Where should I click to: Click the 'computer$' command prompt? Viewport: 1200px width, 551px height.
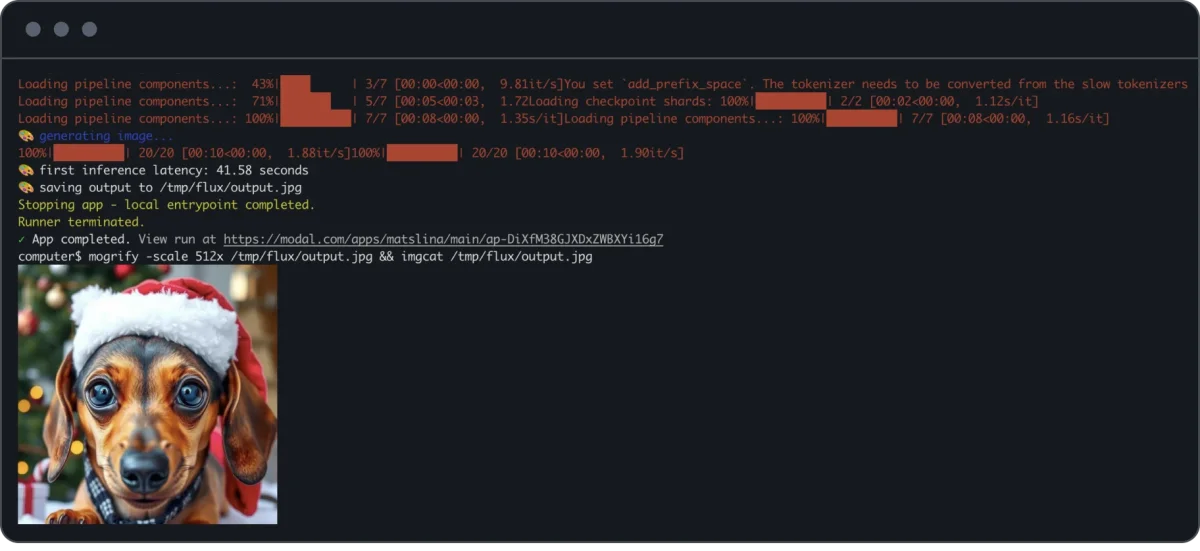tap(50, 257)
